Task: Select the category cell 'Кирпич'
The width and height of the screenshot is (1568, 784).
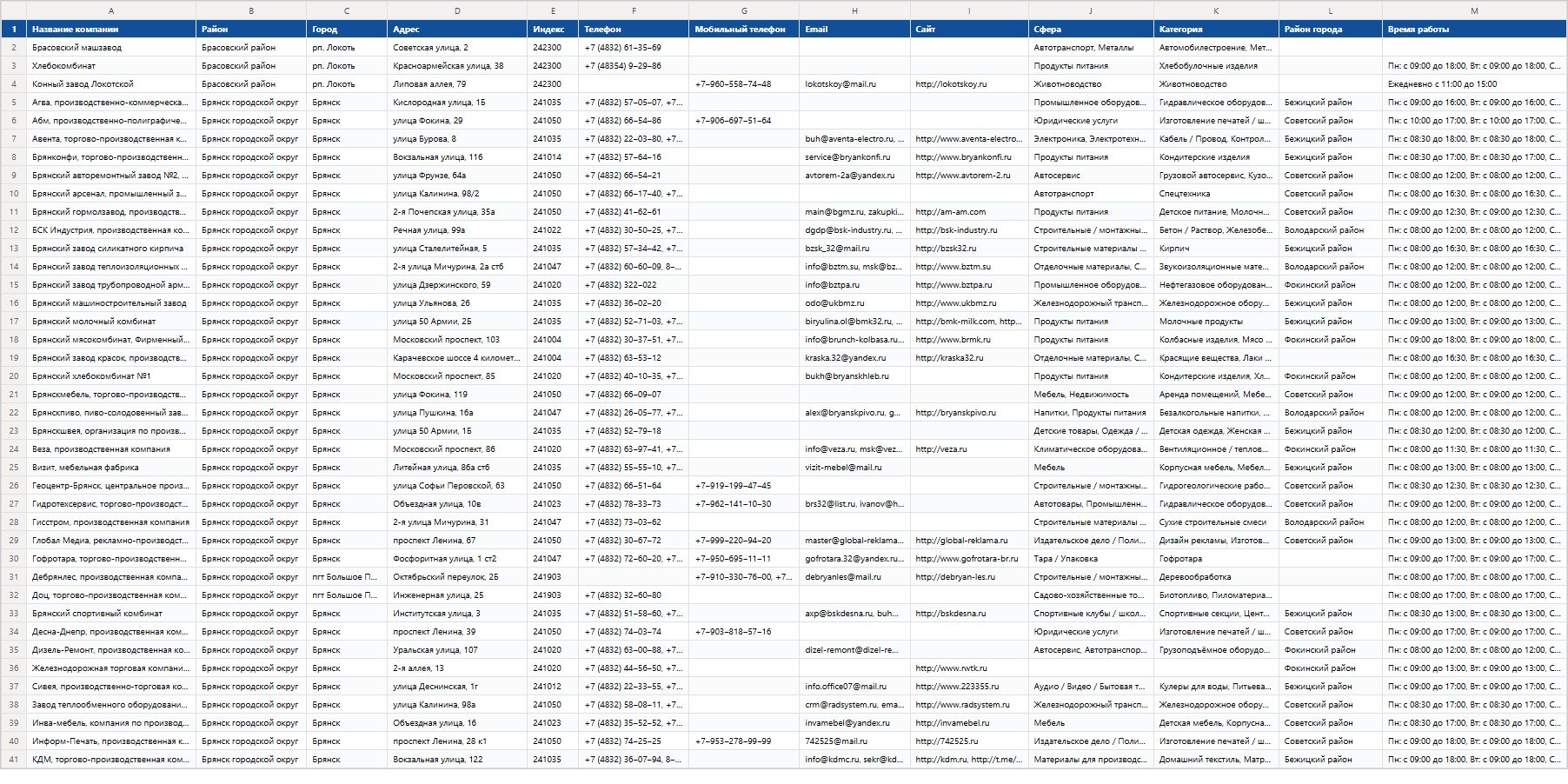Action: pos(1216,249)
